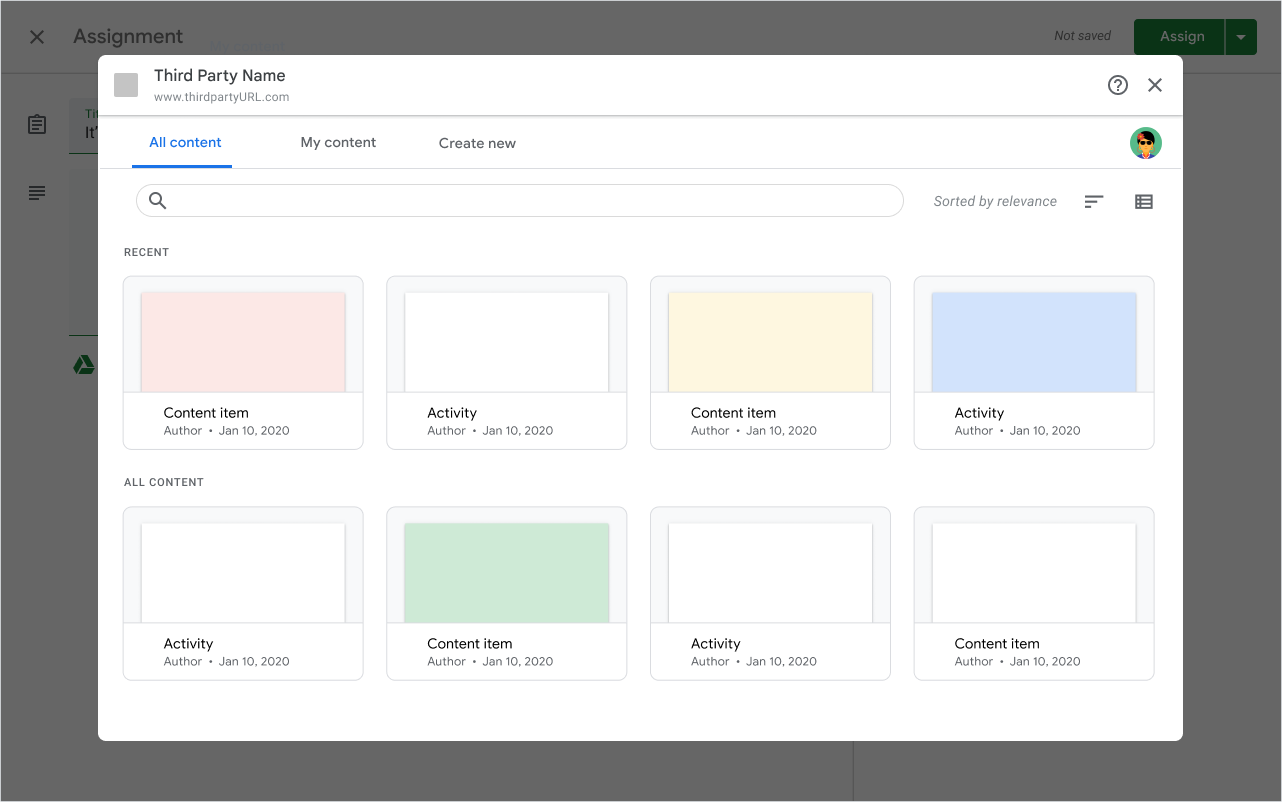The width and height of the screenshot is (1282, 802).
Task: Select the green Content item thumbnail
Action: point(506,571)
